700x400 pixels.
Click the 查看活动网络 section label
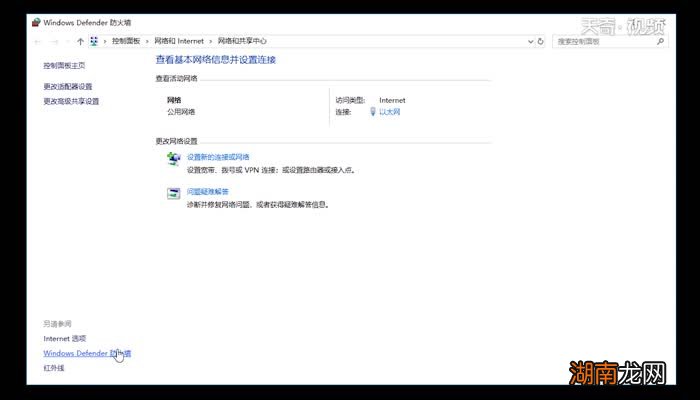pos(176,79)
